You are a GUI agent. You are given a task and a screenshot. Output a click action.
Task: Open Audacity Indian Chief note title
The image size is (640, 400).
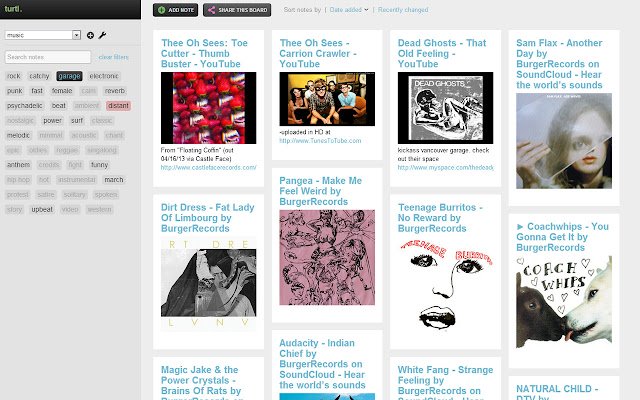[x=322, y=364]
